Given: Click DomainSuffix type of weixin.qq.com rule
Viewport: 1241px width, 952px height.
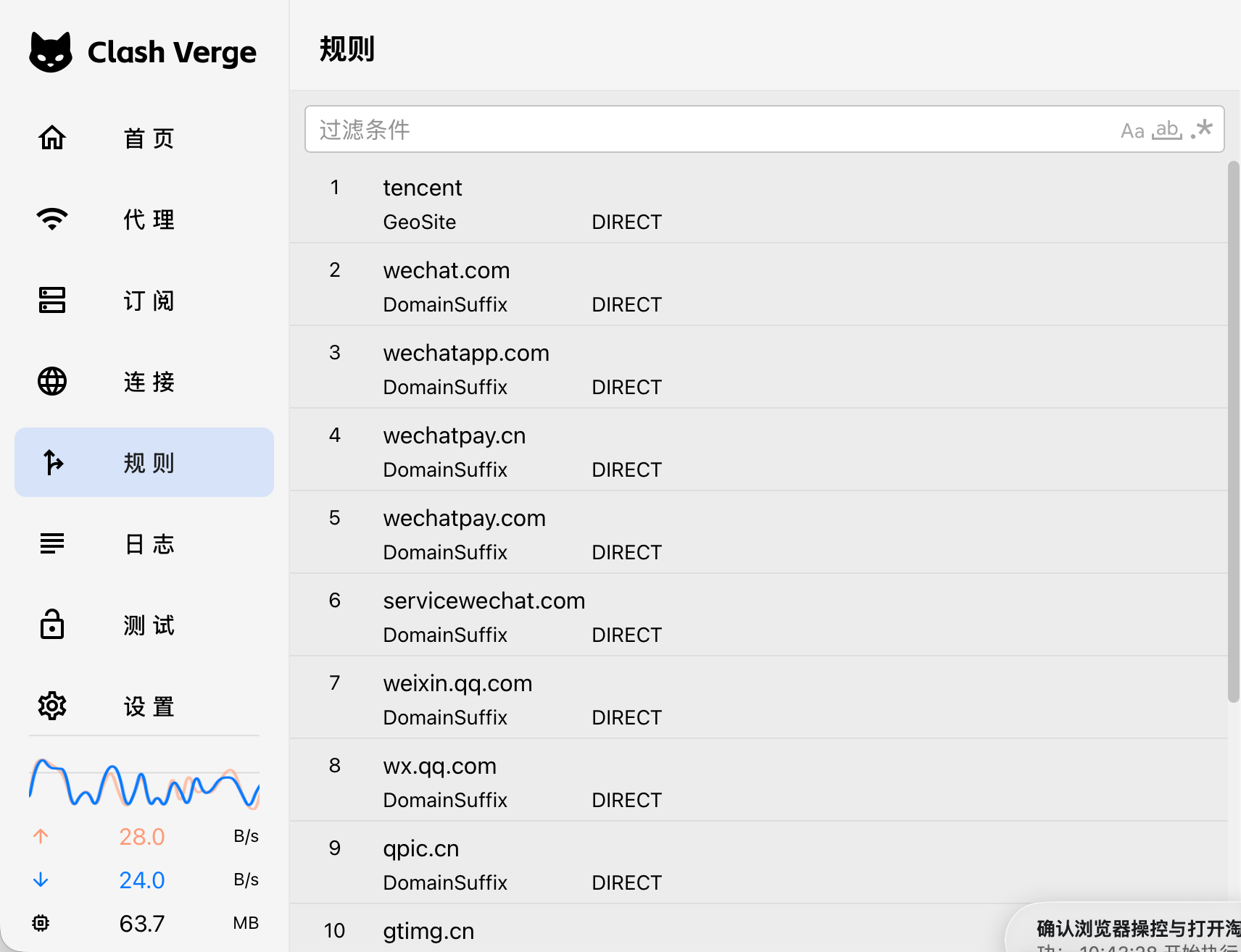Looking at the screenshot, I should (445, 717).
